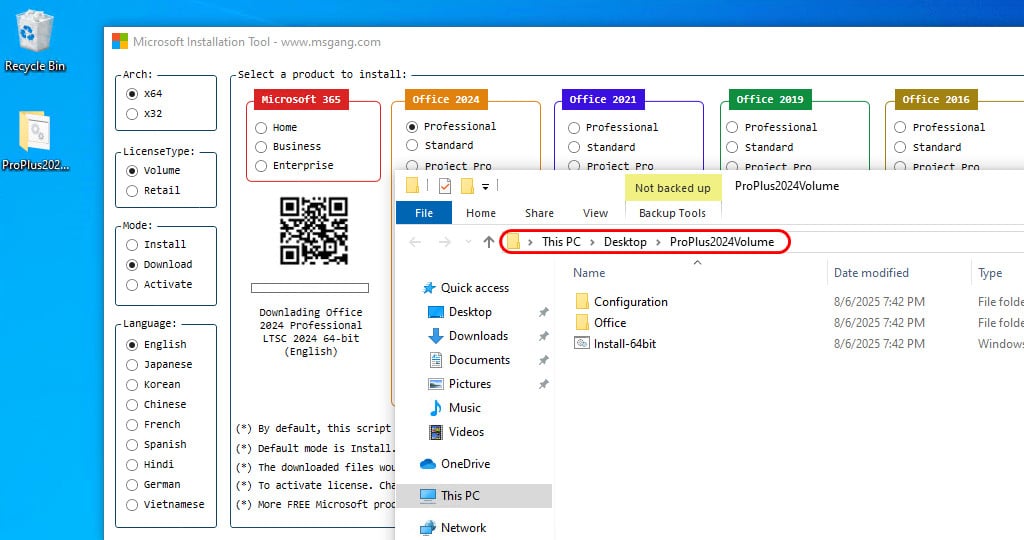Unpin Documents using its pin icon
Viewport: 1024px width, 540px height.
pyautogui.click(x=543, y=360)
